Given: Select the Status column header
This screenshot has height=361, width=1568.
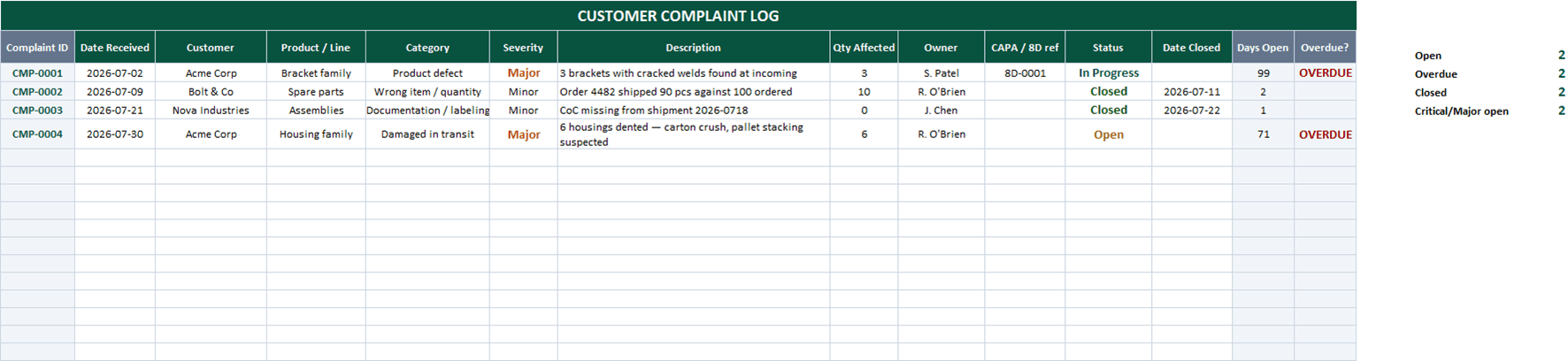Looking at the screenshot, I should pyautogui.click(x=1108, y=48).
